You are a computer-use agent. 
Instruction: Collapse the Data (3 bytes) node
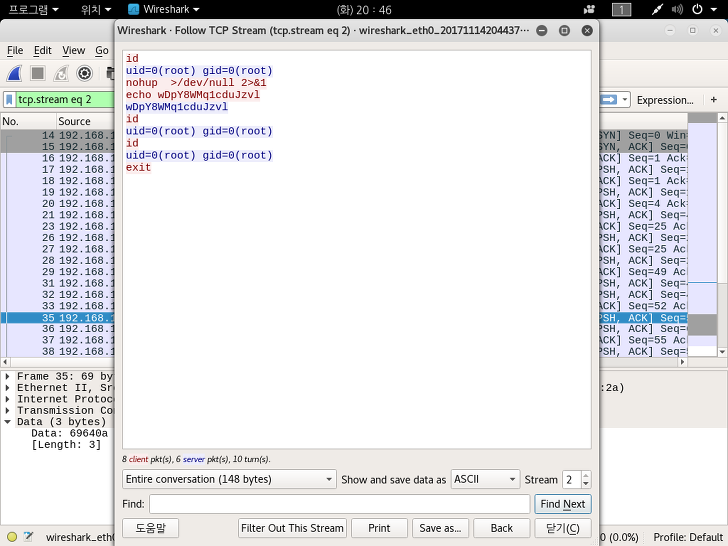point(7,422)
